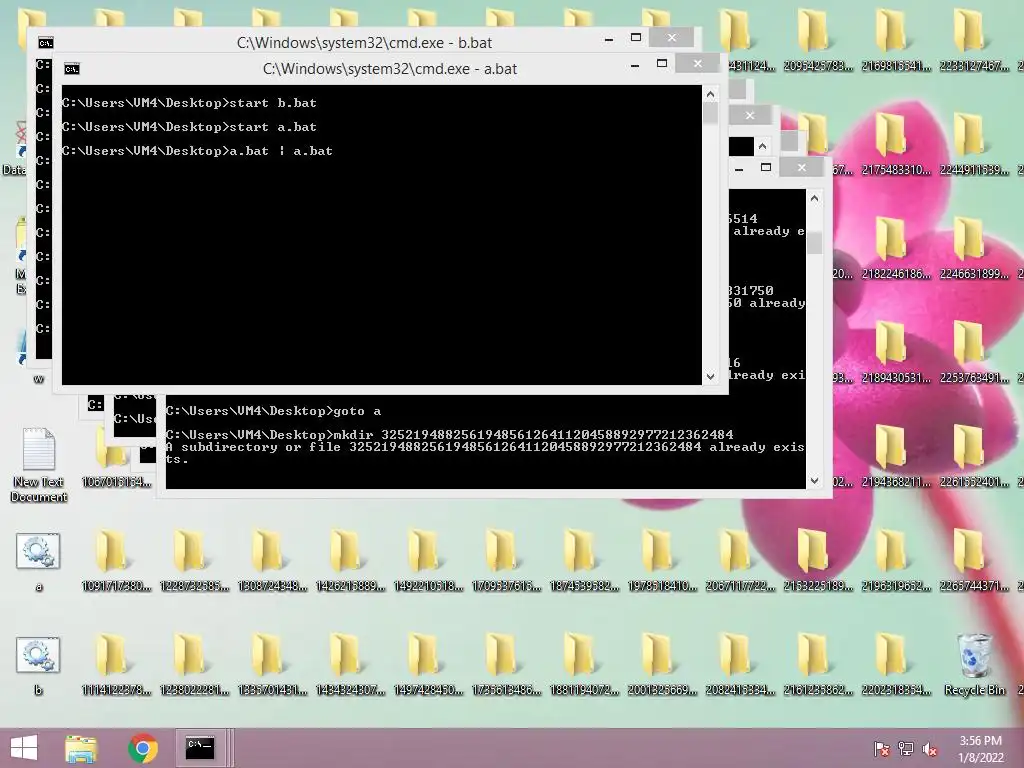Select folder starting with 1978518410

tap(662, 562)
